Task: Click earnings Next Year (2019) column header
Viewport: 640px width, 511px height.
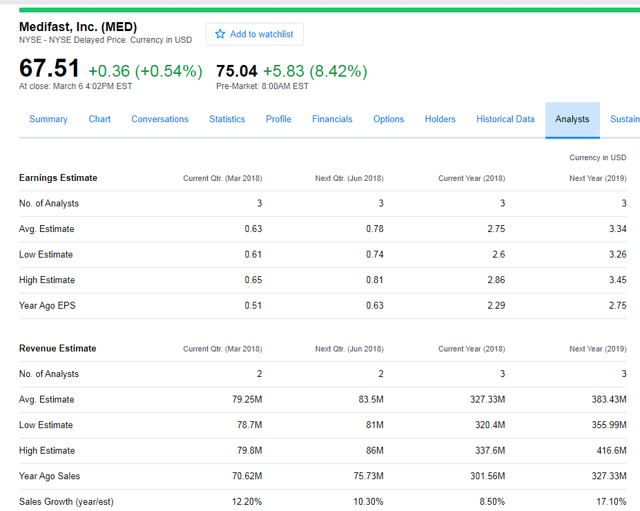Action: pyautogui.click(x=598, y=178)
